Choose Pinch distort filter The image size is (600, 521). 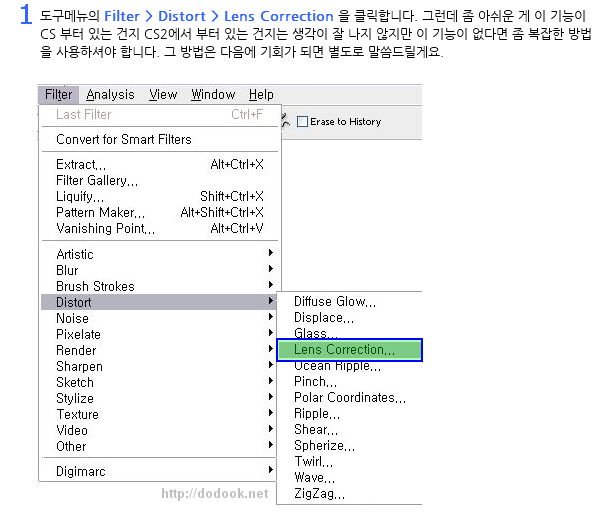[349, 382]
